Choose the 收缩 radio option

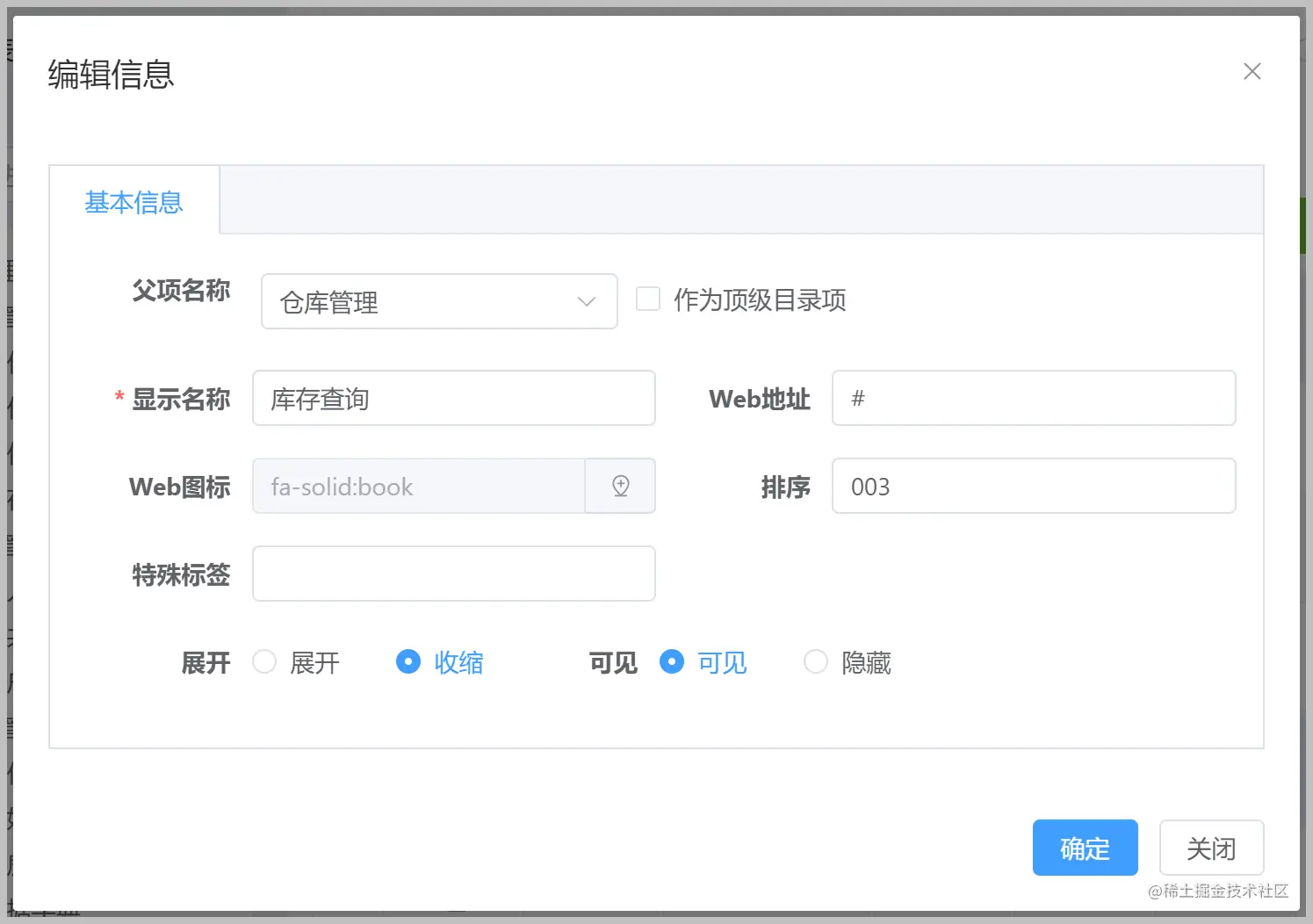coord(408,661)
